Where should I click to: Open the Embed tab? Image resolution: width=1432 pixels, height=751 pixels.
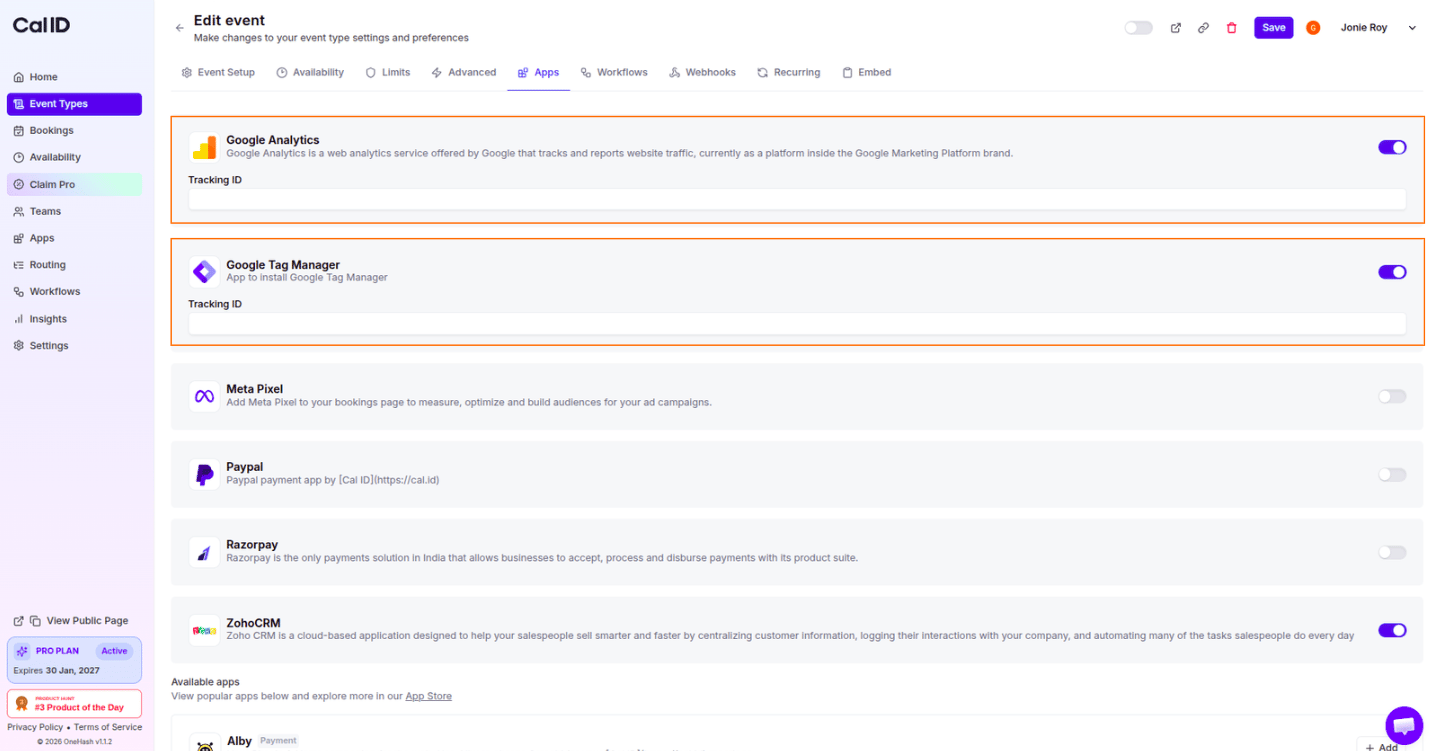coord(866,72)
